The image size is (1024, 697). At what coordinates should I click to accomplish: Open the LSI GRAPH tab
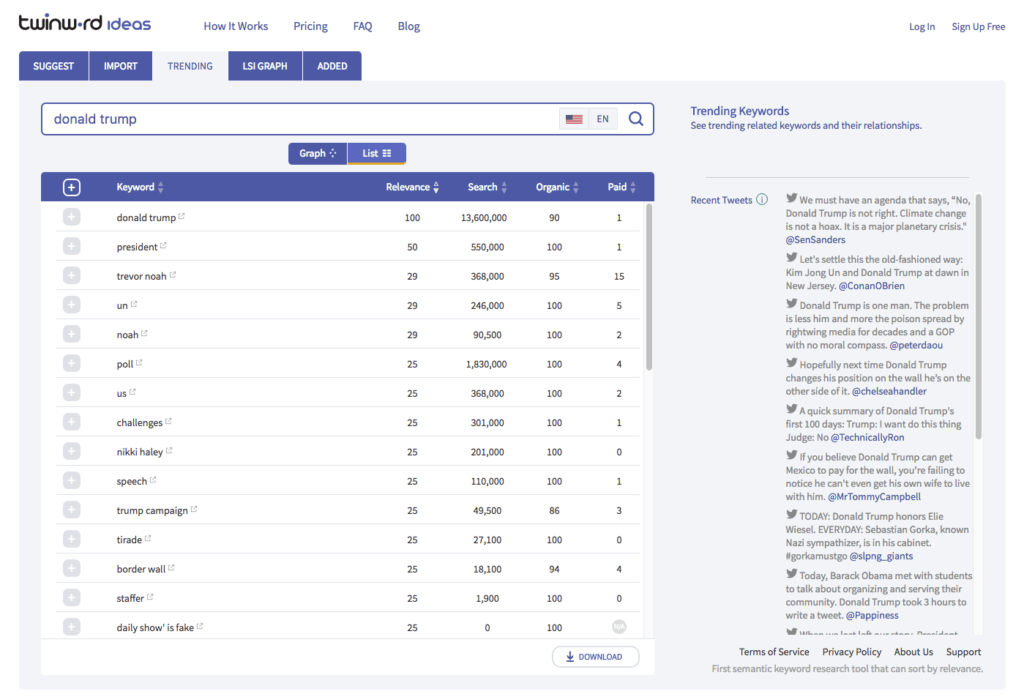tap(265, 66)
